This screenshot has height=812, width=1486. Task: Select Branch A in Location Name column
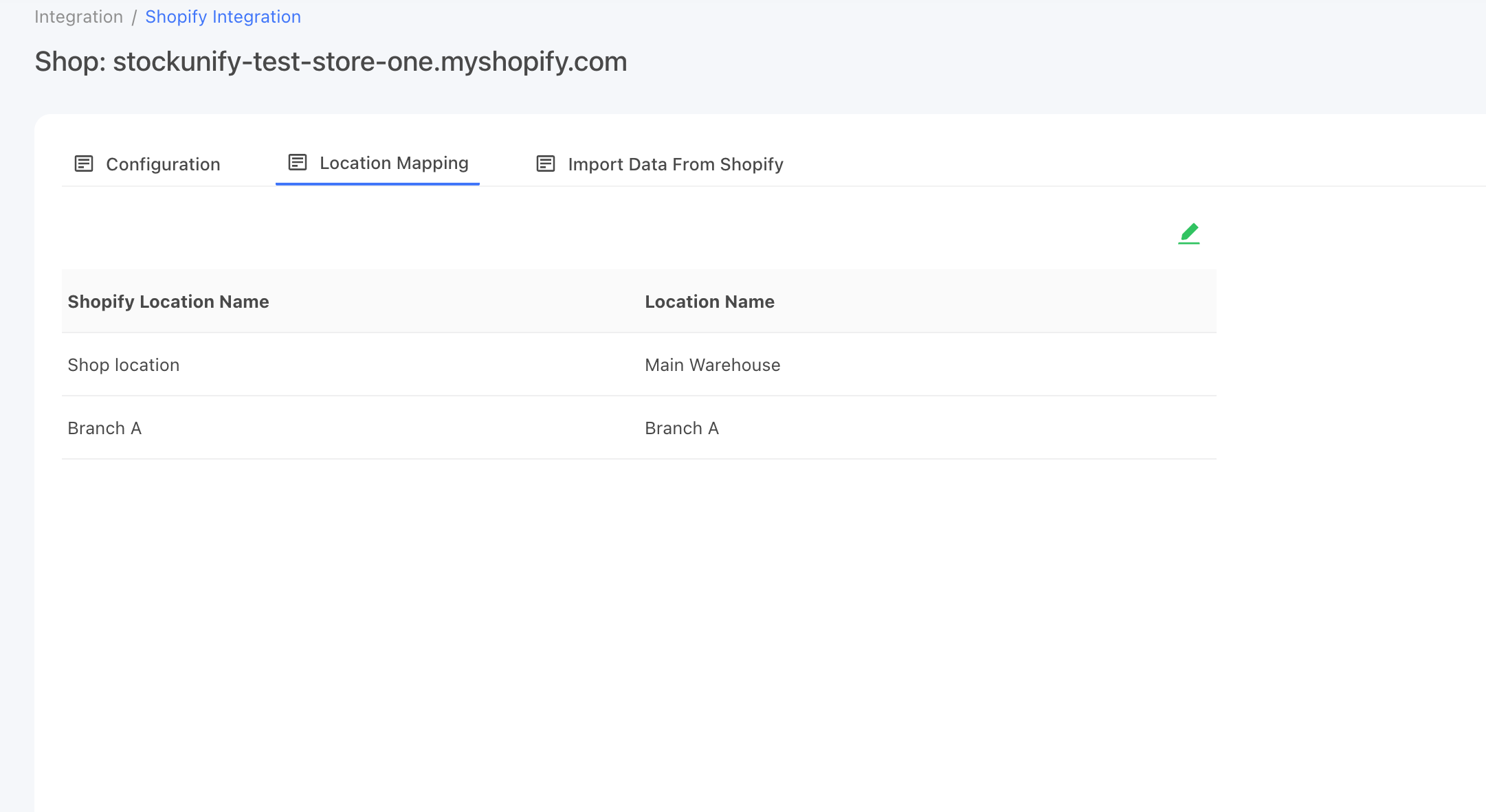click(x=682, y=428)
